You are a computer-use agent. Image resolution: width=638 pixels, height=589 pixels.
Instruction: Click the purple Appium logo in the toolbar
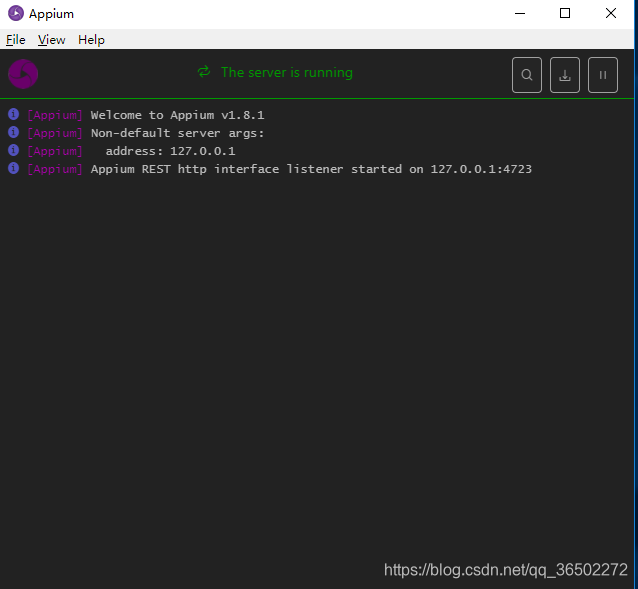(23, 74)
